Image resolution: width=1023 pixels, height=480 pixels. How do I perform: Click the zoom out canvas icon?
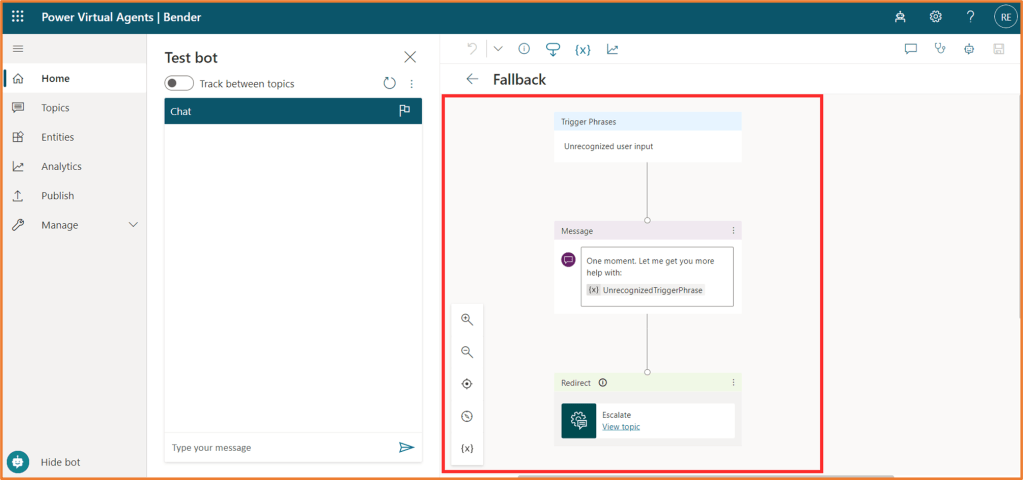click(466, 352)
